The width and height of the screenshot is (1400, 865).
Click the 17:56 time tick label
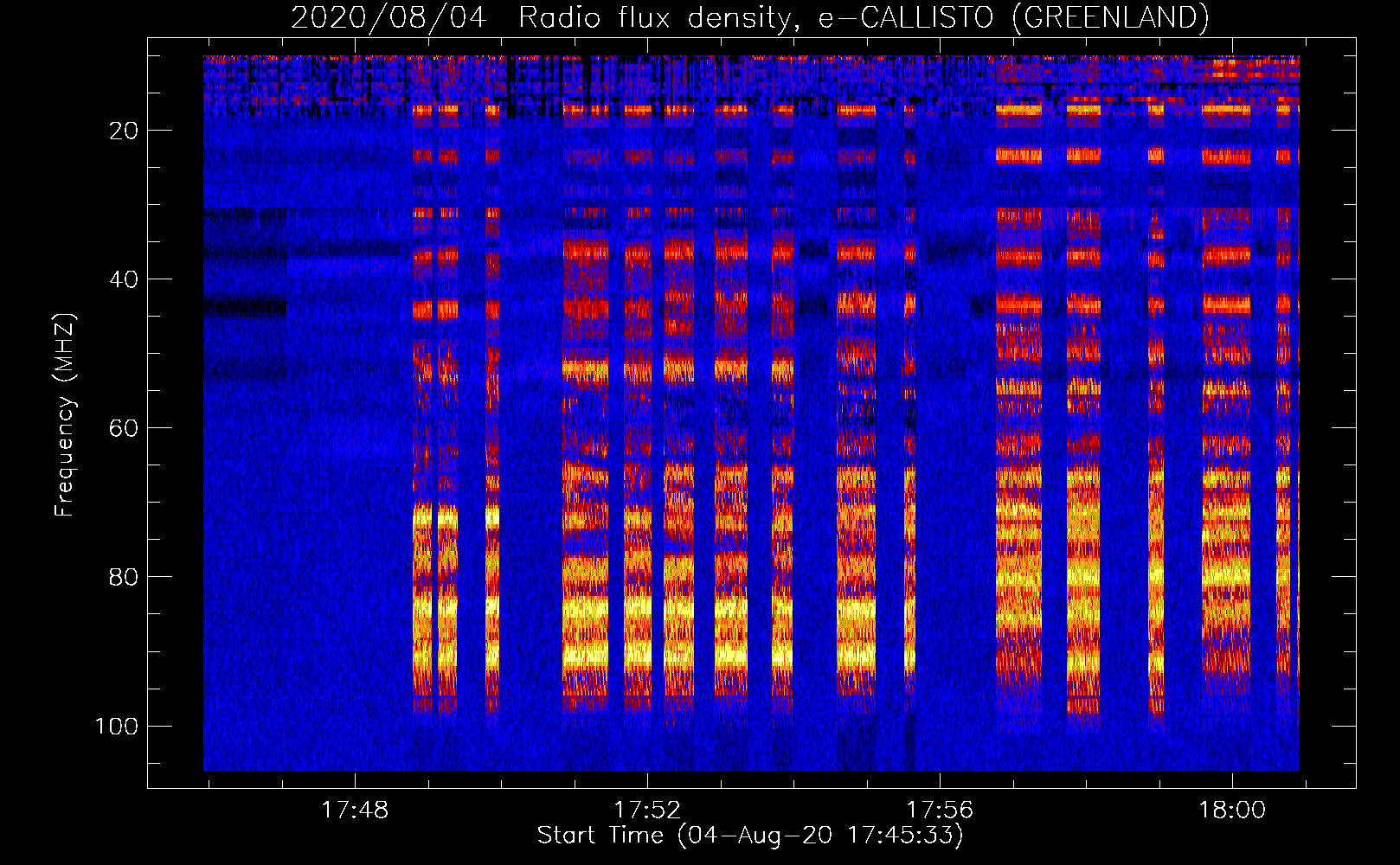[x=940, y=811]
